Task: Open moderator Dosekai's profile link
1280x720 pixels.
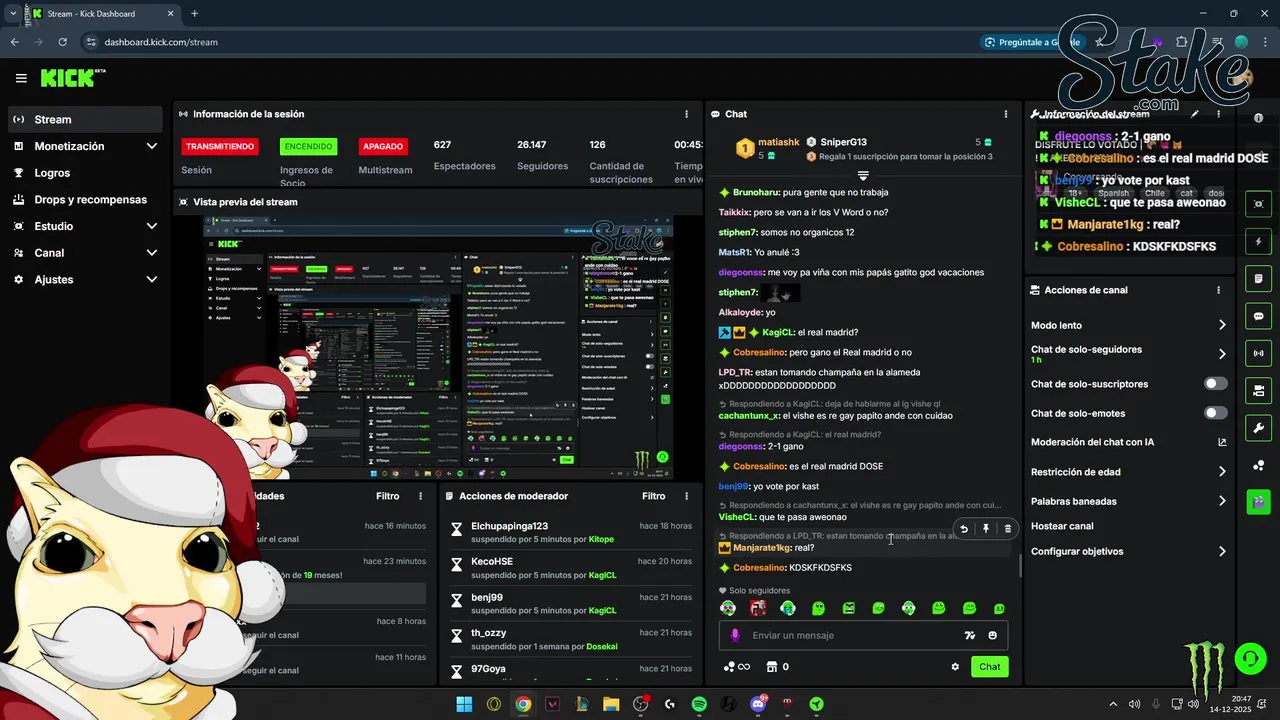Action: [601, 647]
